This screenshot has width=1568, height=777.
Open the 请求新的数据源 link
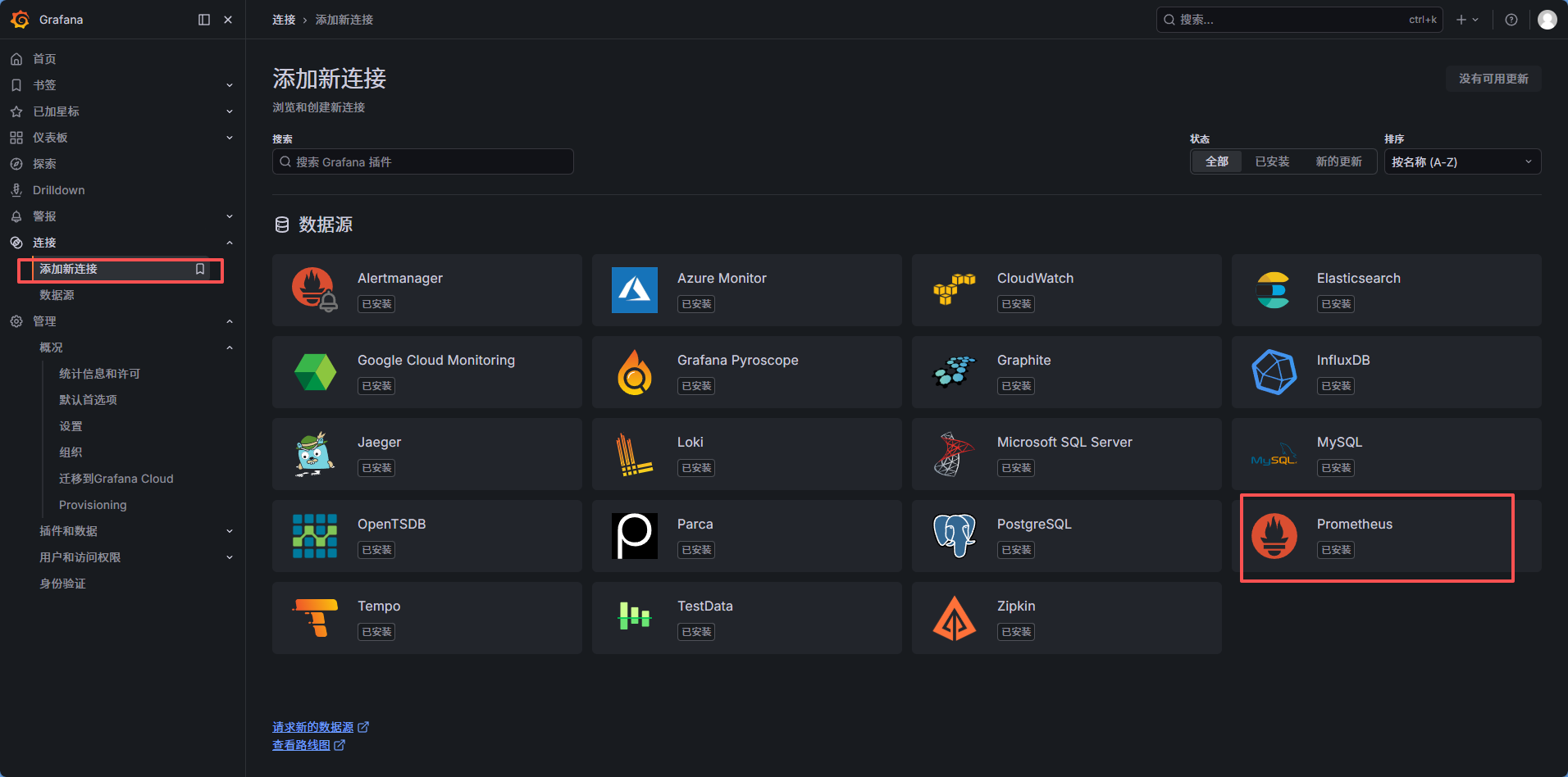point(321,727)
